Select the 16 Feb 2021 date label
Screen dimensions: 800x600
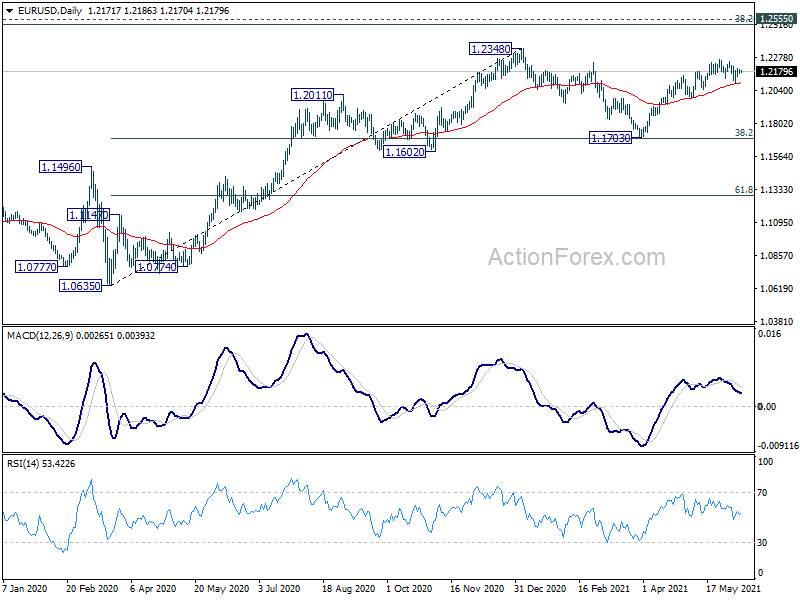tap(604, 589)
